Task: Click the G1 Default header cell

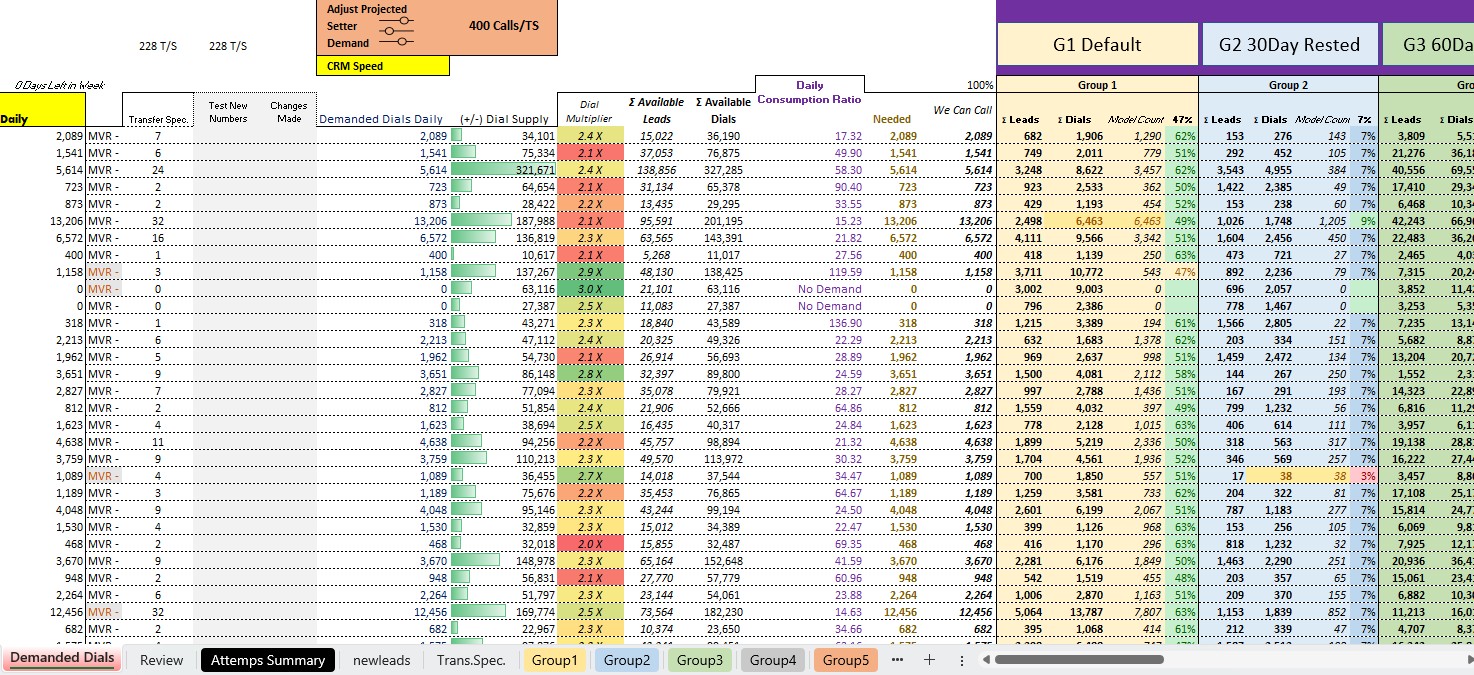Action: [x=1097, y=44]
